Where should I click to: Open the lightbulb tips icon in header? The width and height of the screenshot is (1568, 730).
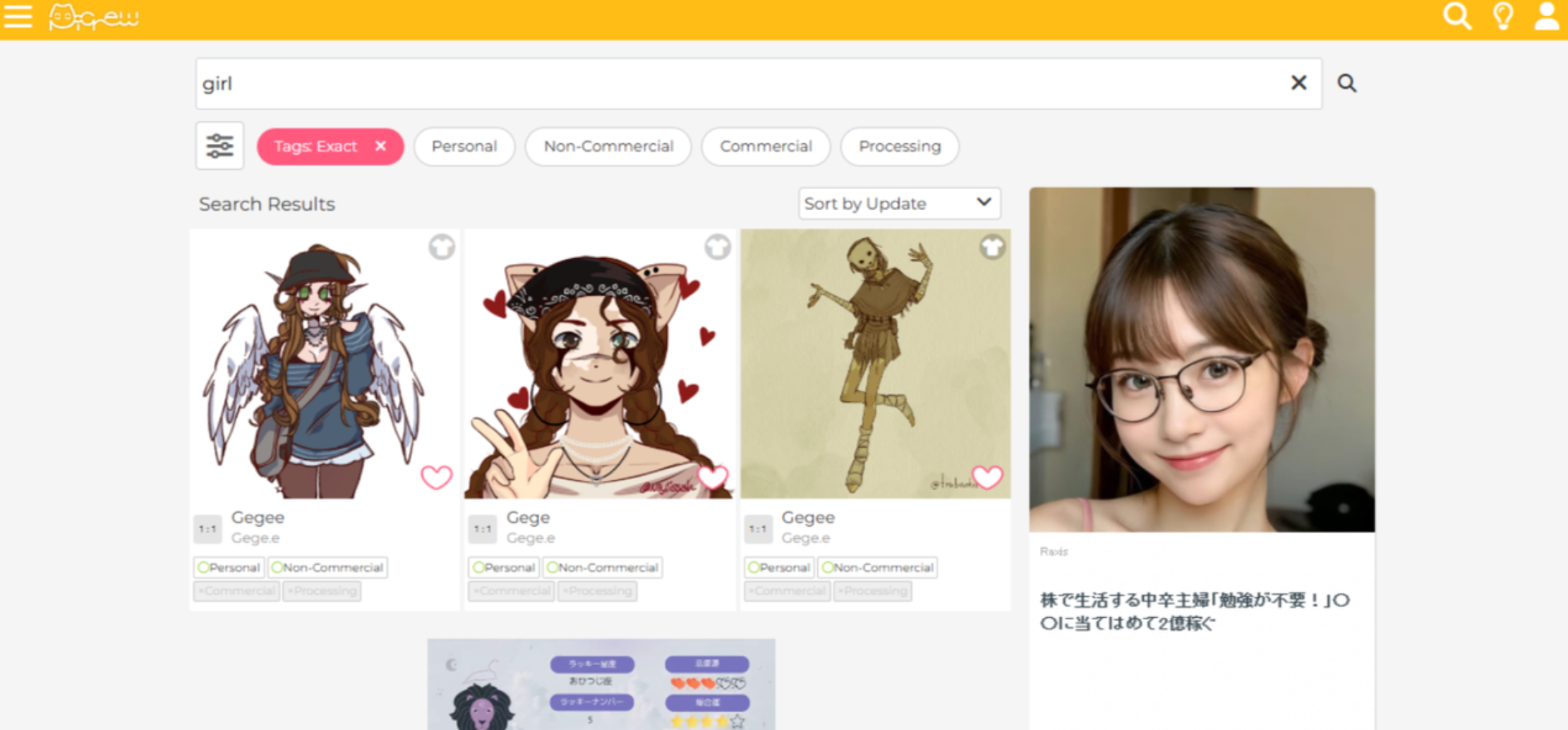click(1503, 16)
